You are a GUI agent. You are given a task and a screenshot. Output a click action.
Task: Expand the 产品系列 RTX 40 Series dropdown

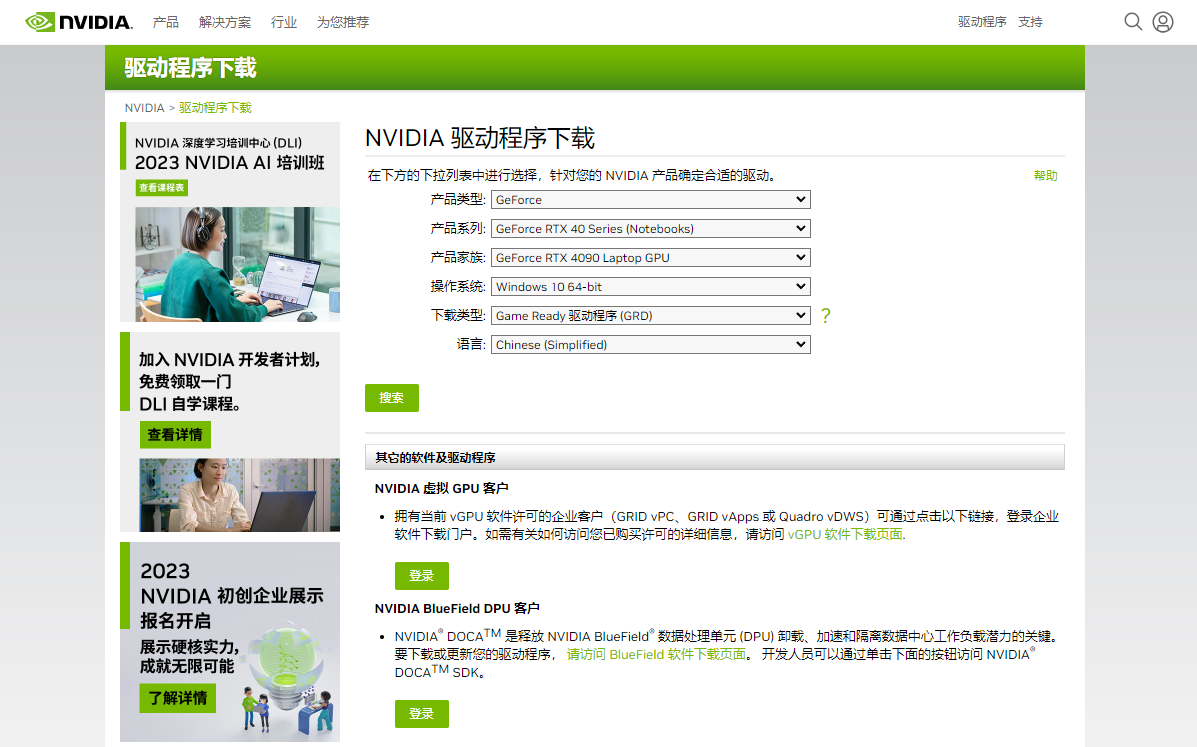coord(650,229)
